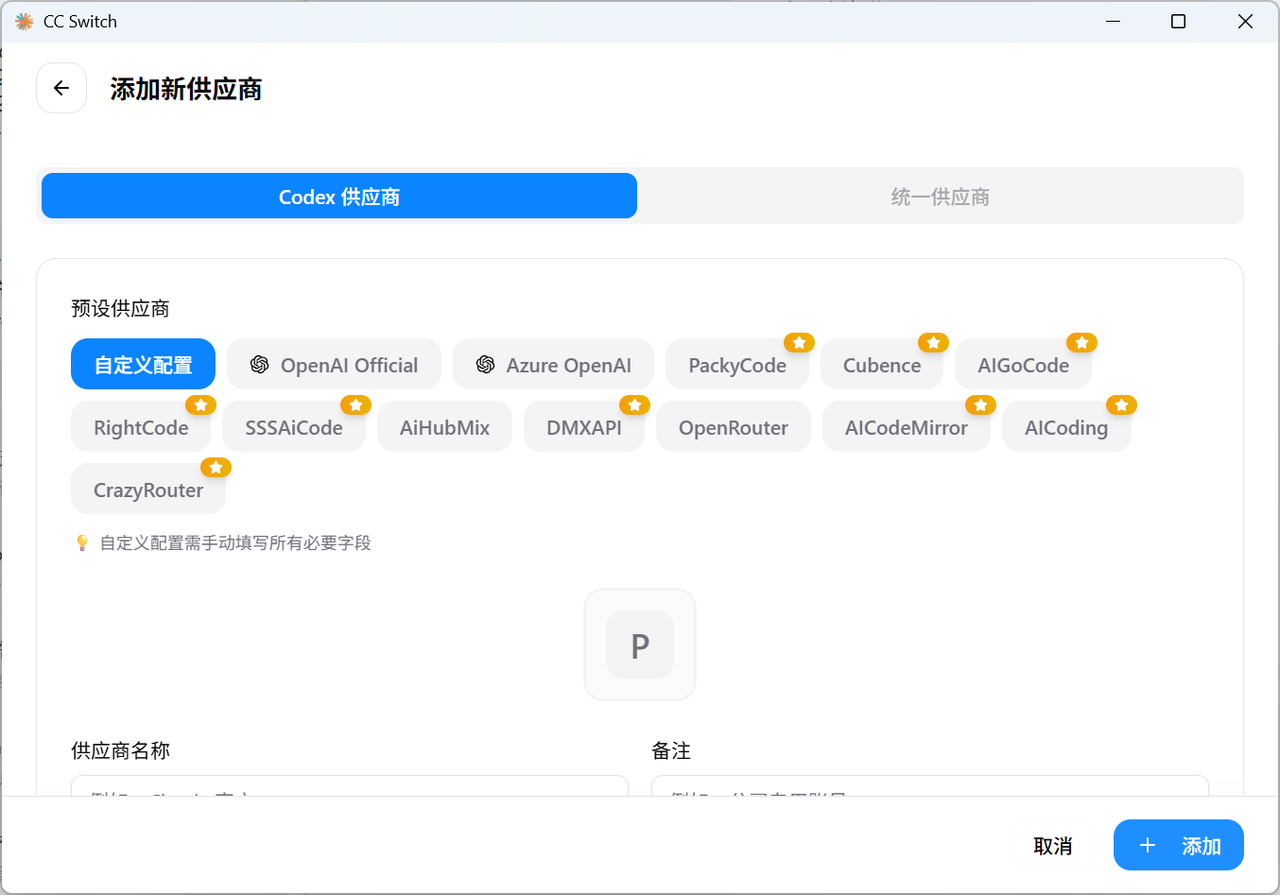Pick the RightCode preset
This screenshot has height=895, width=1280.
pyautogui.click(x=141, y=427)
